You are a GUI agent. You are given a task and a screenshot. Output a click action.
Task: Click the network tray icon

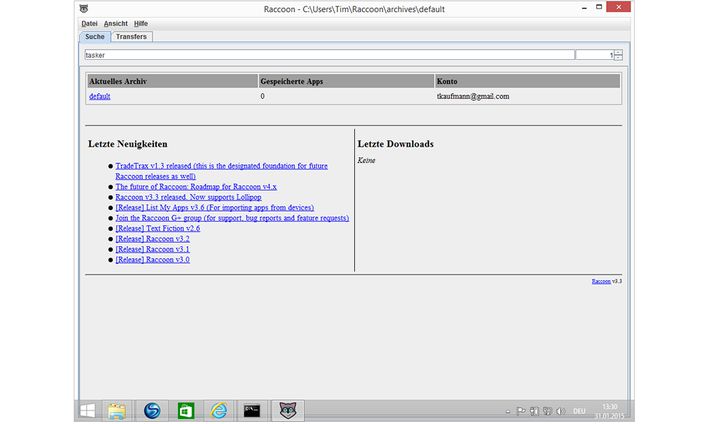(x=547, y=411)
